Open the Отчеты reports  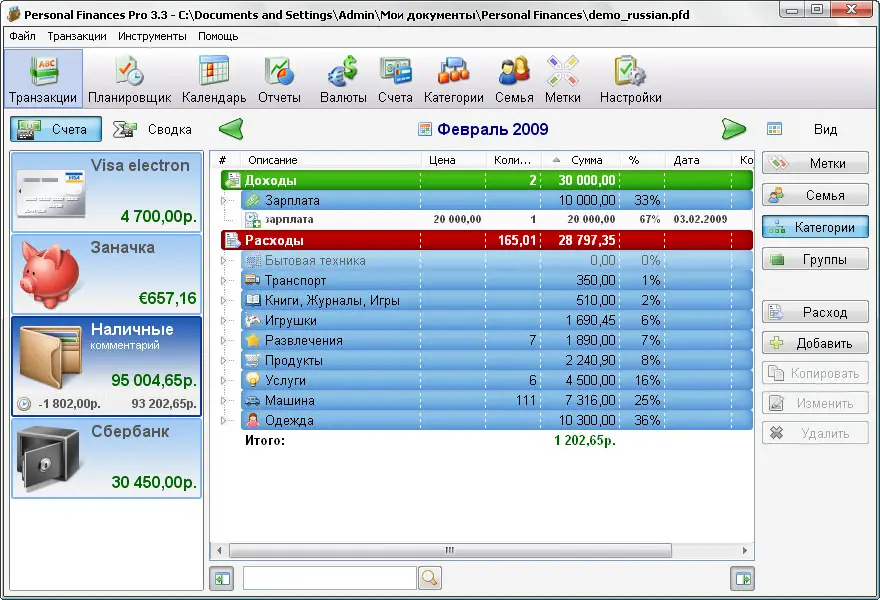point(279,79)
